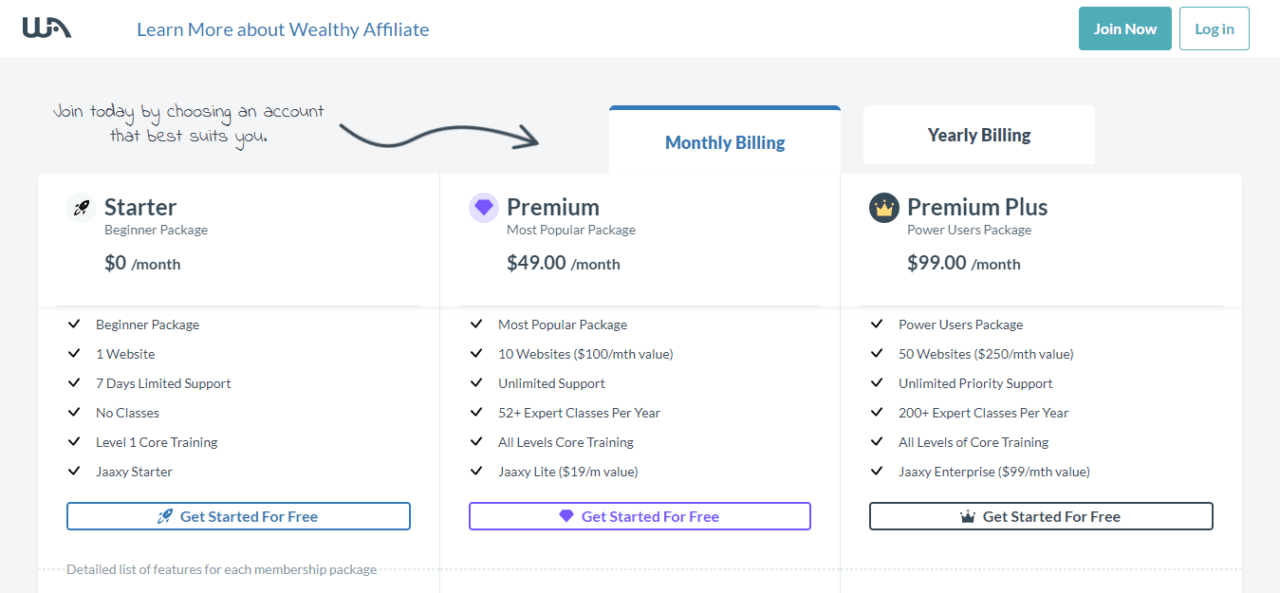Image resolution: width=1280 pixels, height=593 pixels.
Task: Switch to Yearly Billing tab
Action: (979, 135)
